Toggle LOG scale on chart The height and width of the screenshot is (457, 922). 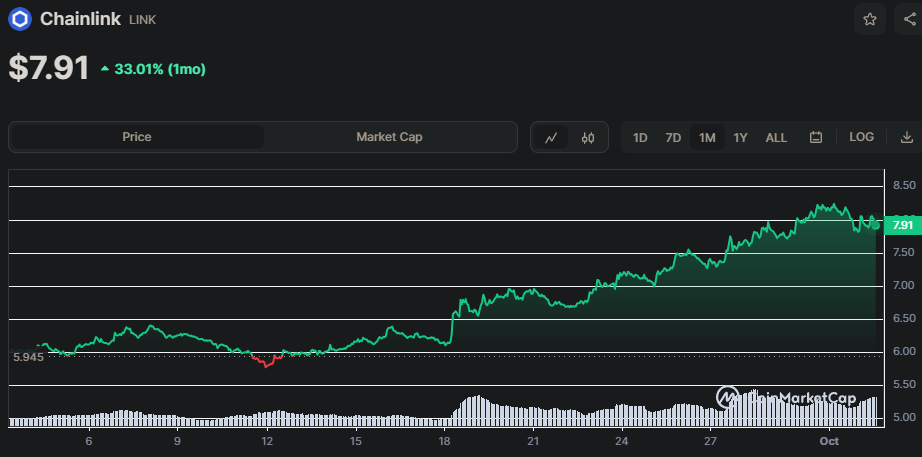pos(861,137)
